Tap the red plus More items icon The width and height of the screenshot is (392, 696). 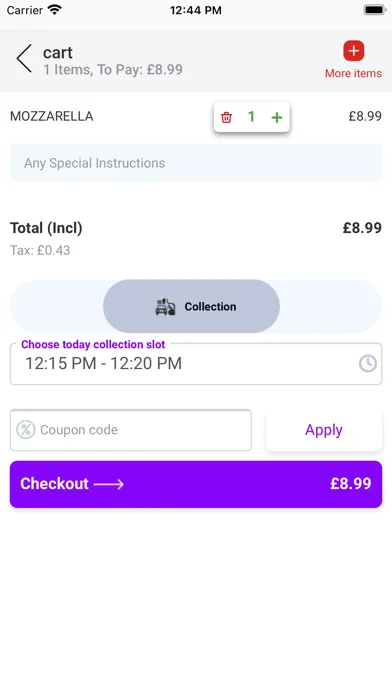click(x=353, y=51)
